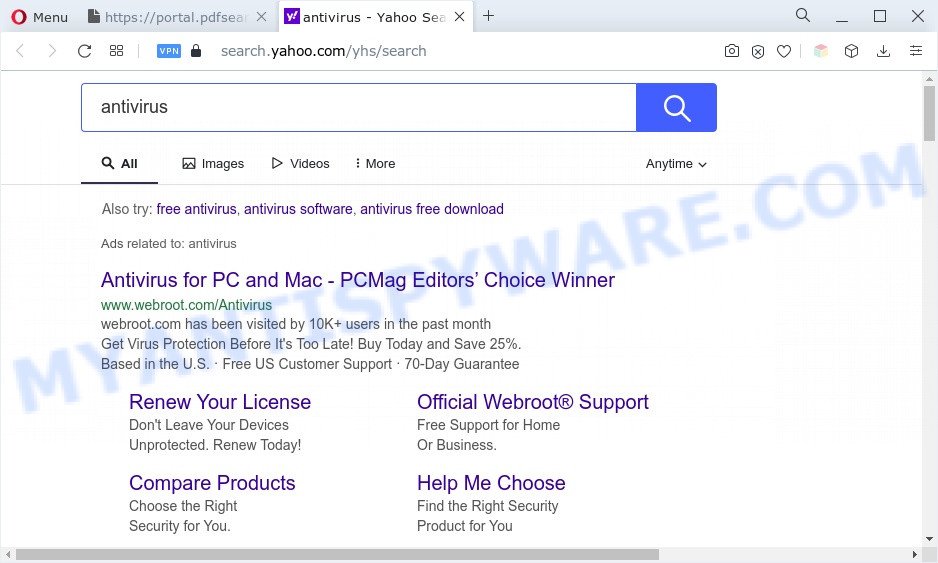Take a snapshot with camera icon
Image resolution: width=938 pixels, height=563 pixels.
pos(732,51)
